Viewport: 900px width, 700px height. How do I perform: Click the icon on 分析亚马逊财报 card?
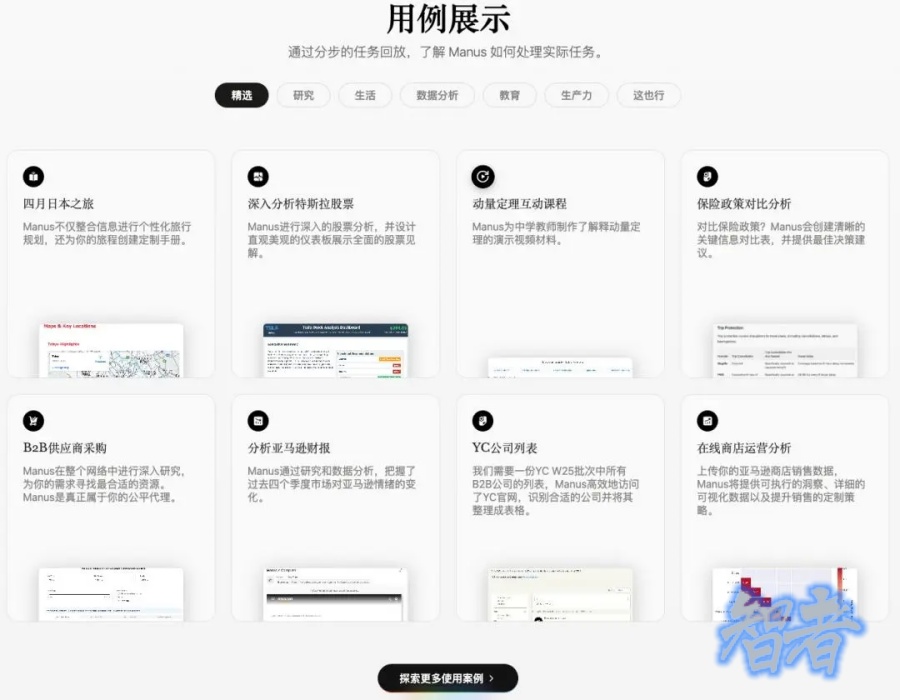tap(258, 422)
